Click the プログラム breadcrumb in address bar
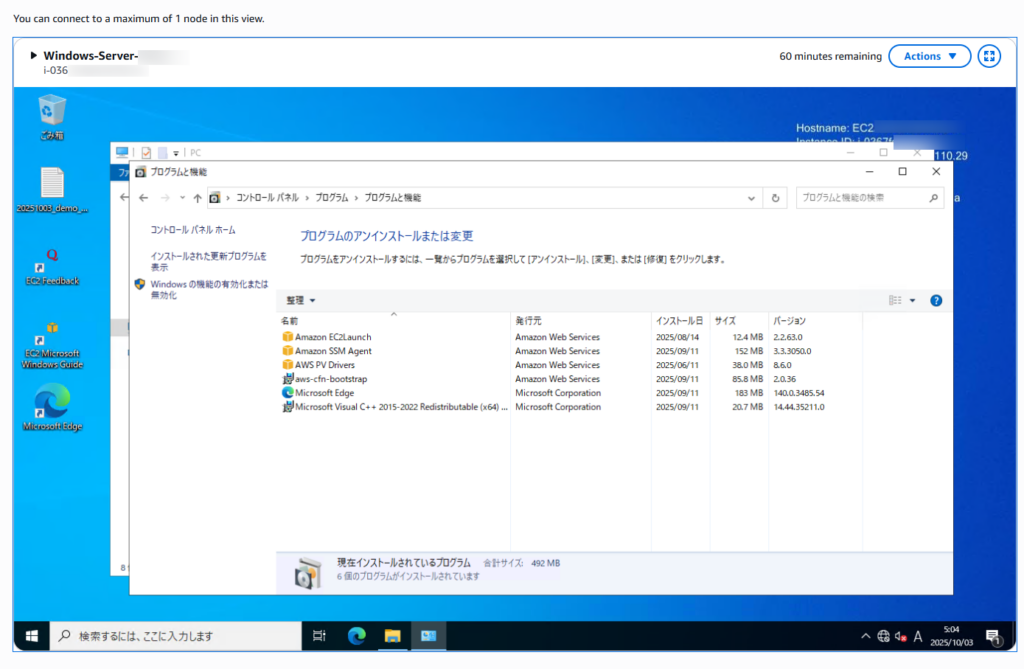Image resolution: width=1024 pixels, height=669 pixels. (x=332, y=198)
